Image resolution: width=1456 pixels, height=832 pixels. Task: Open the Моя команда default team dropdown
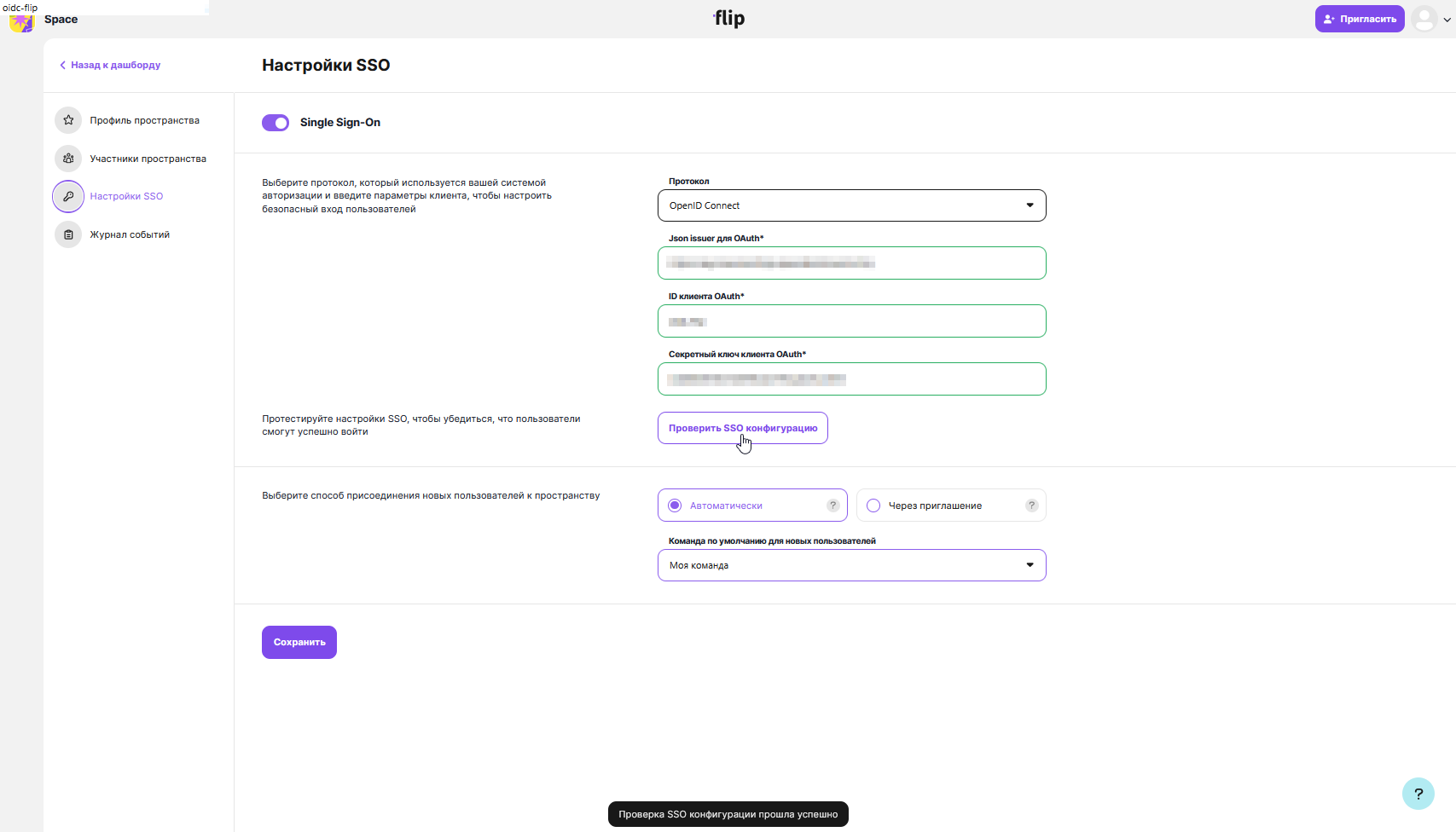pyautogui.click(x=851, y=565)
